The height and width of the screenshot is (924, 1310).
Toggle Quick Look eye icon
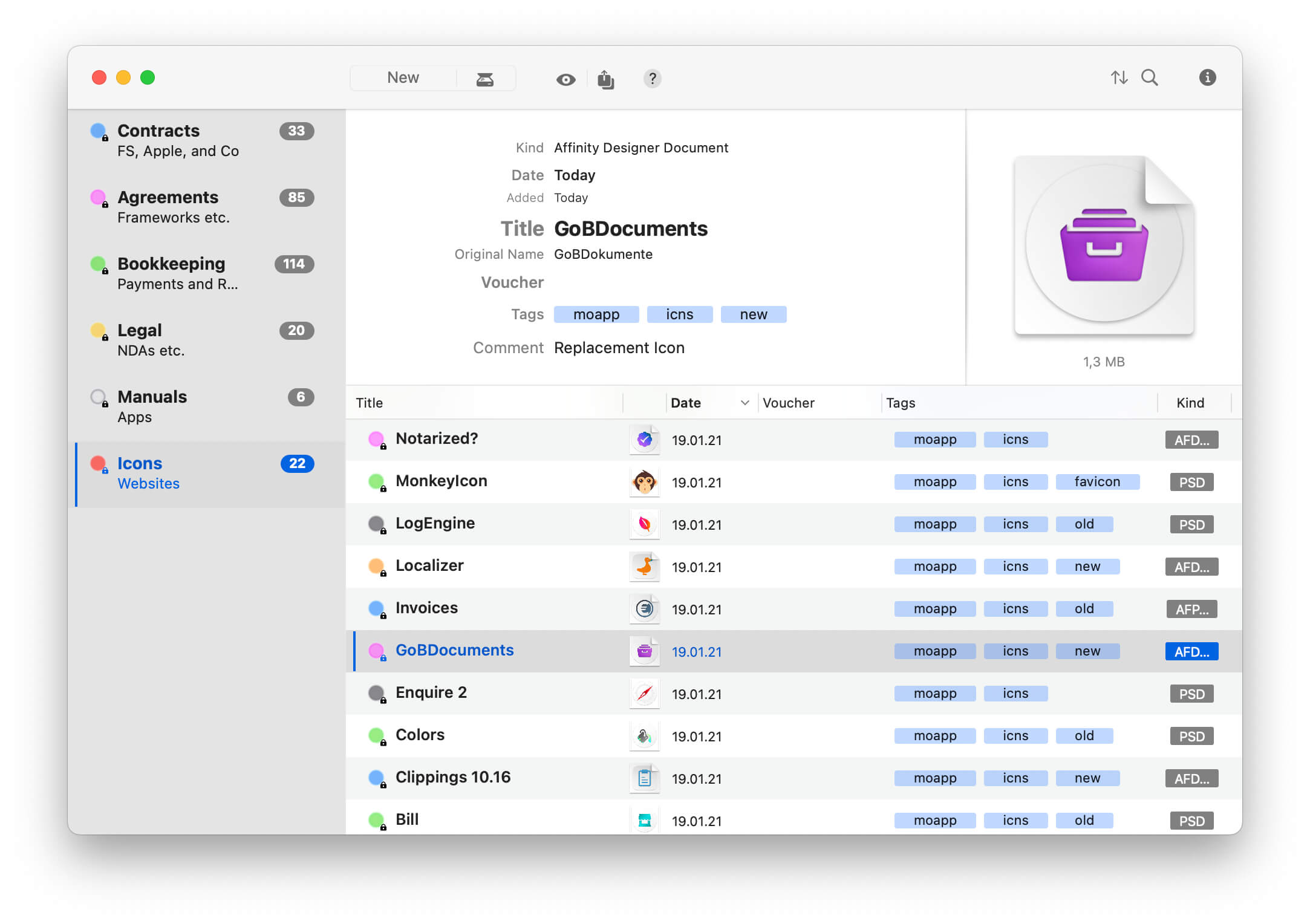(565, 79)
